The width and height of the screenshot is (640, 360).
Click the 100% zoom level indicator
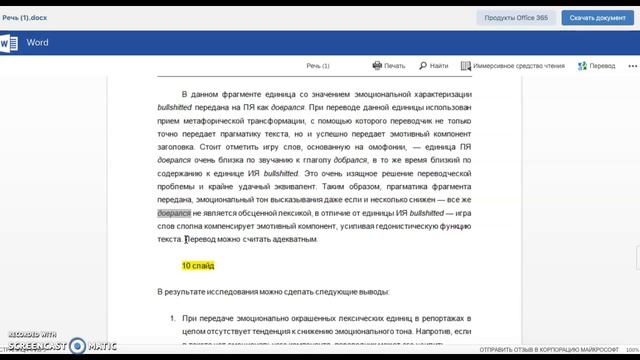632,350
